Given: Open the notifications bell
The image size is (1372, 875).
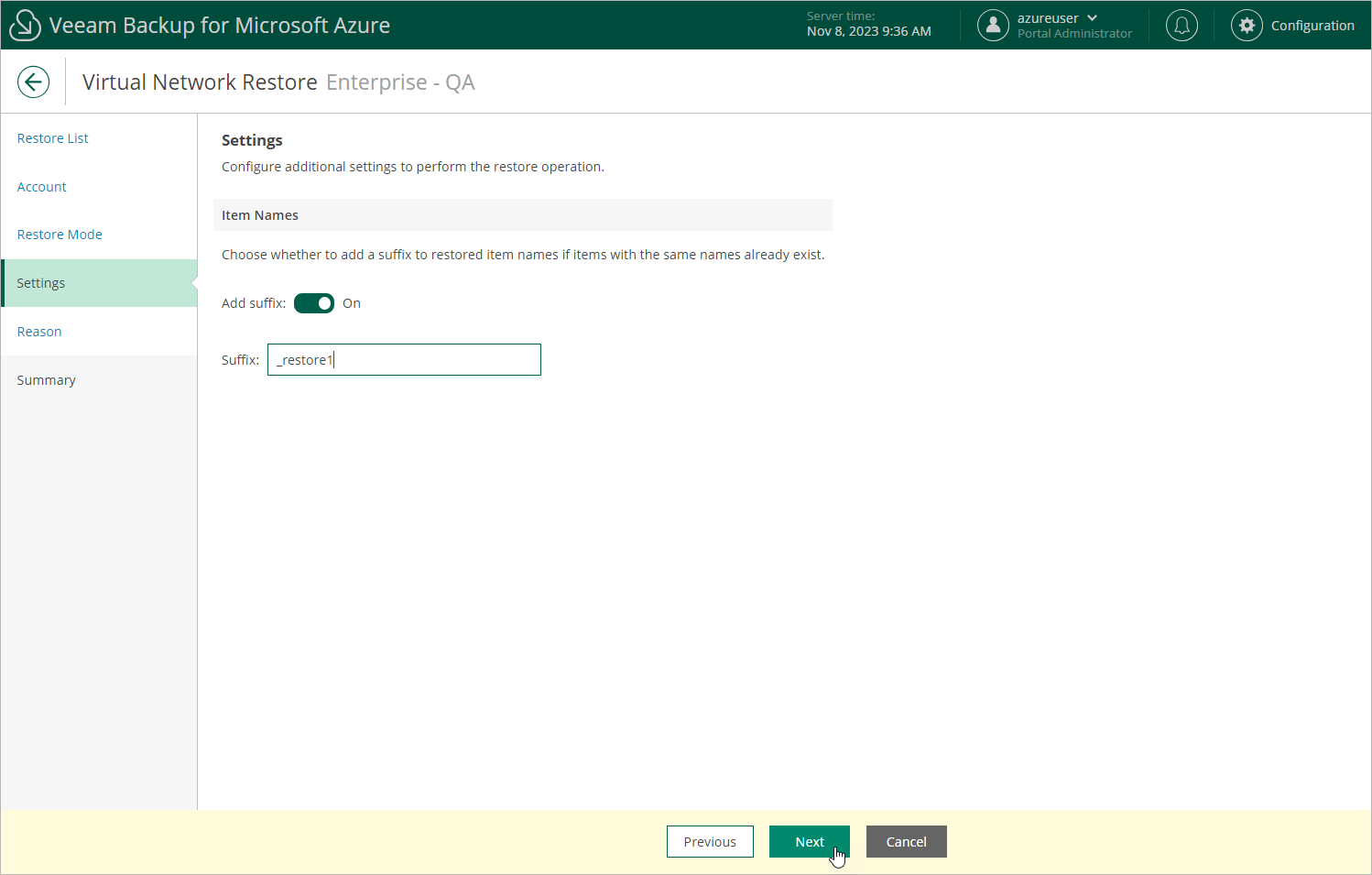Looking at the screenshot, I should (x=1181, y=25).
